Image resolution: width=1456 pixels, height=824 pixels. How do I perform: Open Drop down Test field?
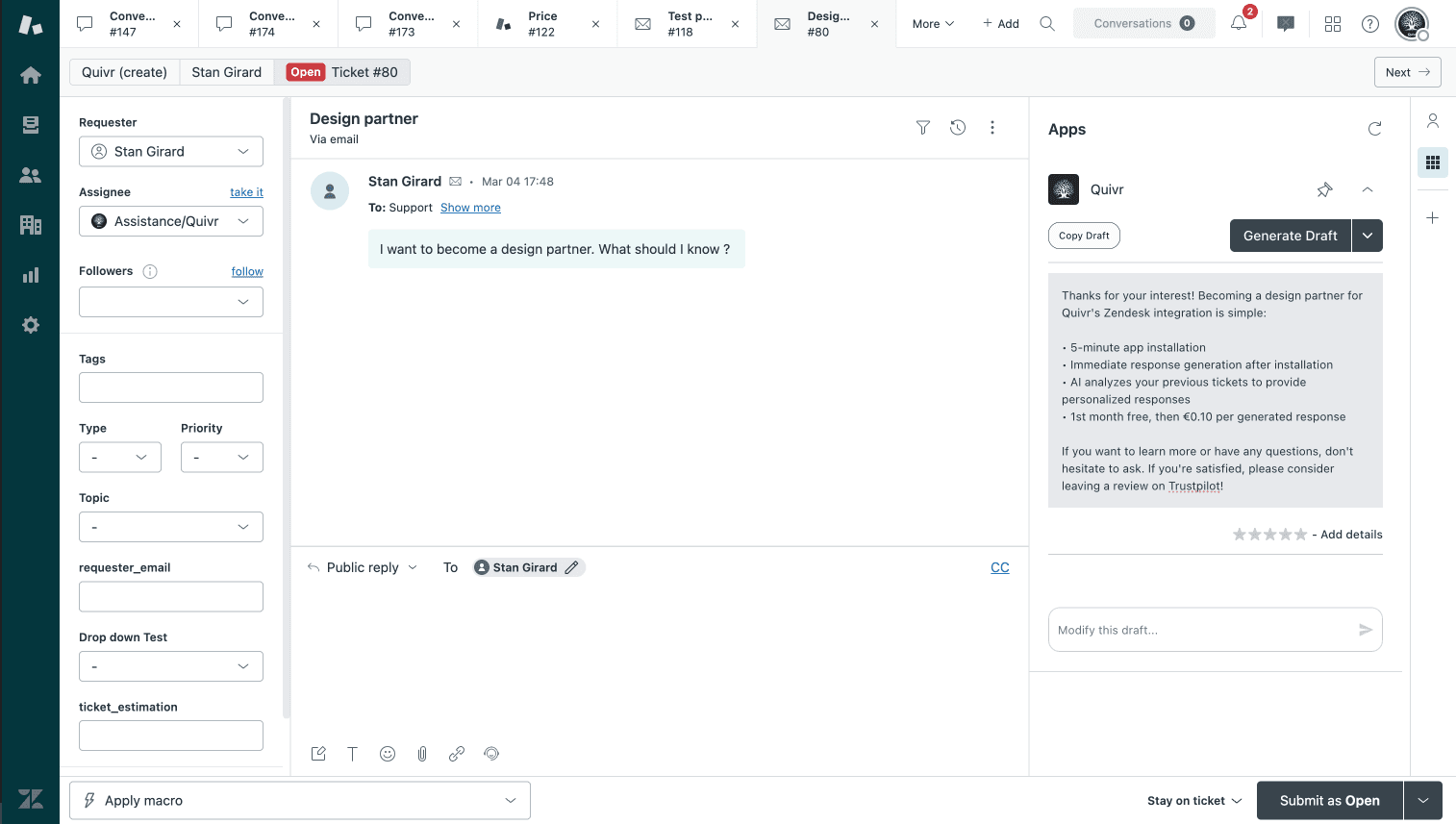[x=171, y=666]
